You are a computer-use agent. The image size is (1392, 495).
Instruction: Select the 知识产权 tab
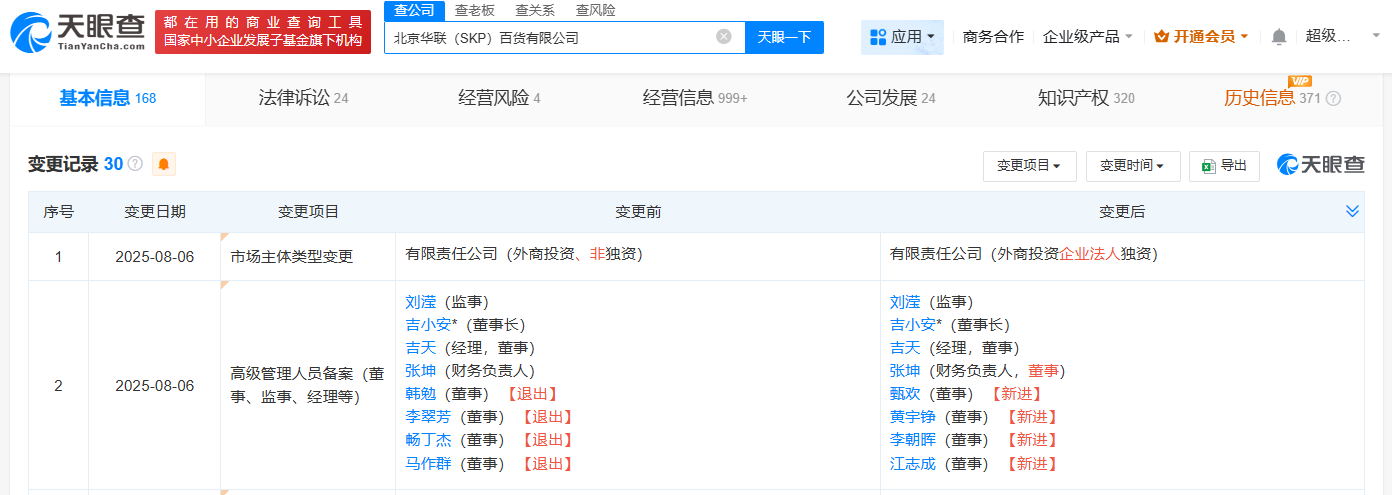(x=1086, y=99)
